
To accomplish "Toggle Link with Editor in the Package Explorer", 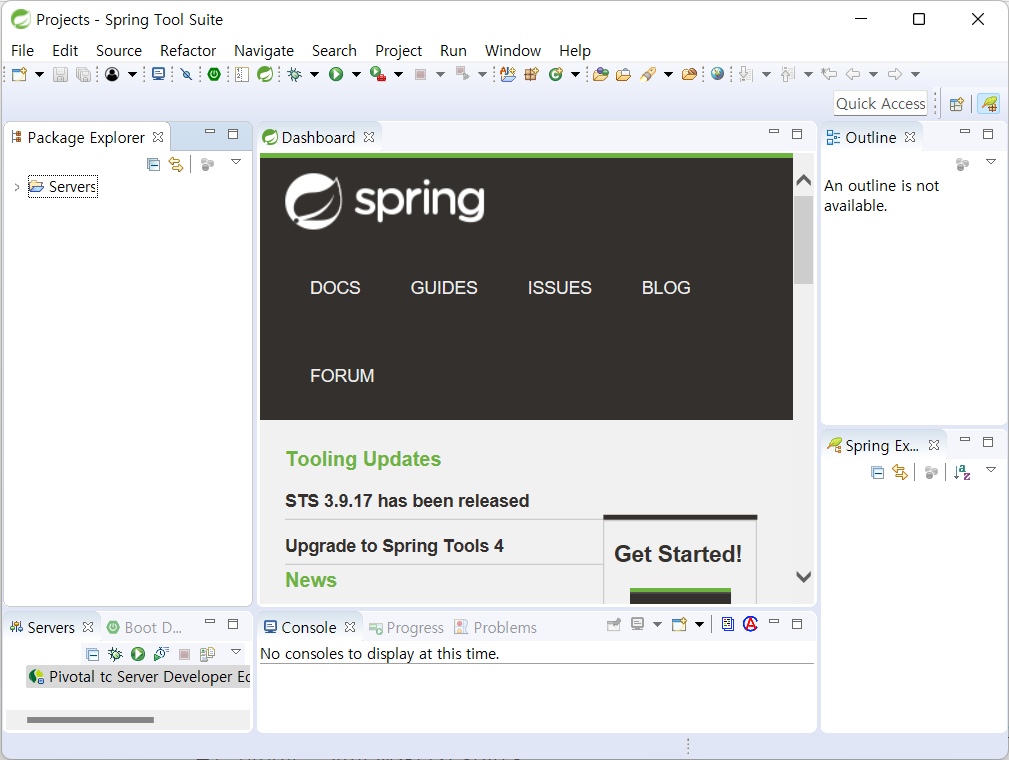I will coord(176,164).
